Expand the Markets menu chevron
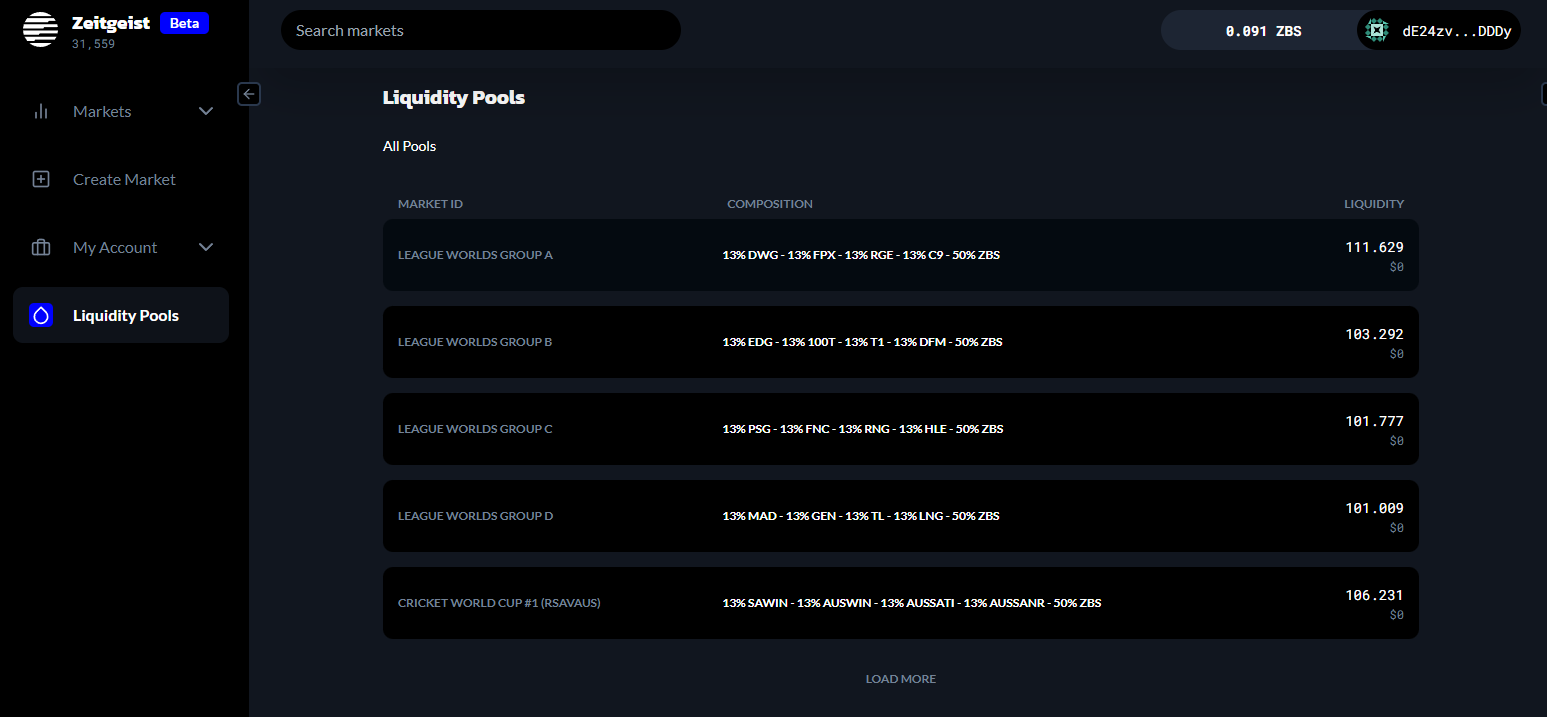This screenshot has width=1547, height=717. point(206,111)
